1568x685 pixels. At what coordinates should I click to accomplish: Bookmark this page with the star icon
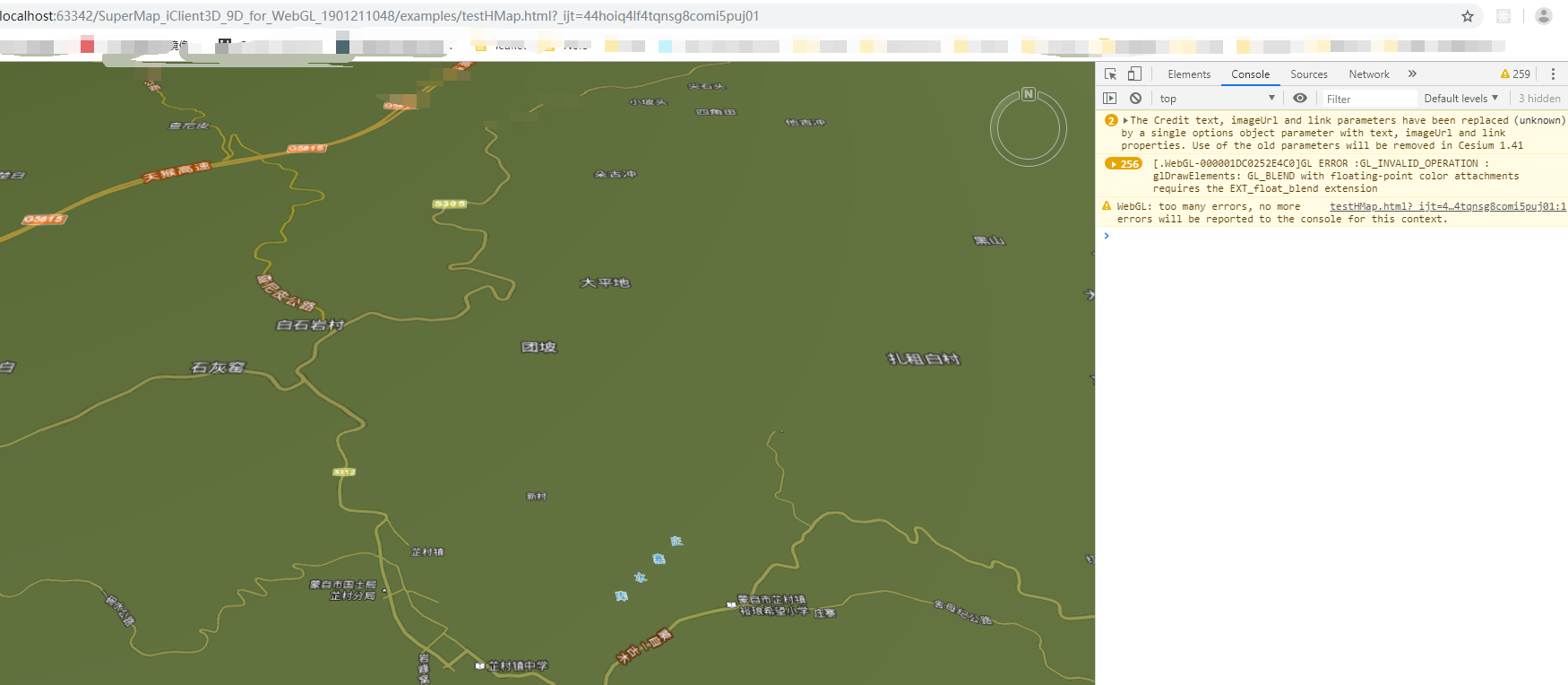point(1468,16)
